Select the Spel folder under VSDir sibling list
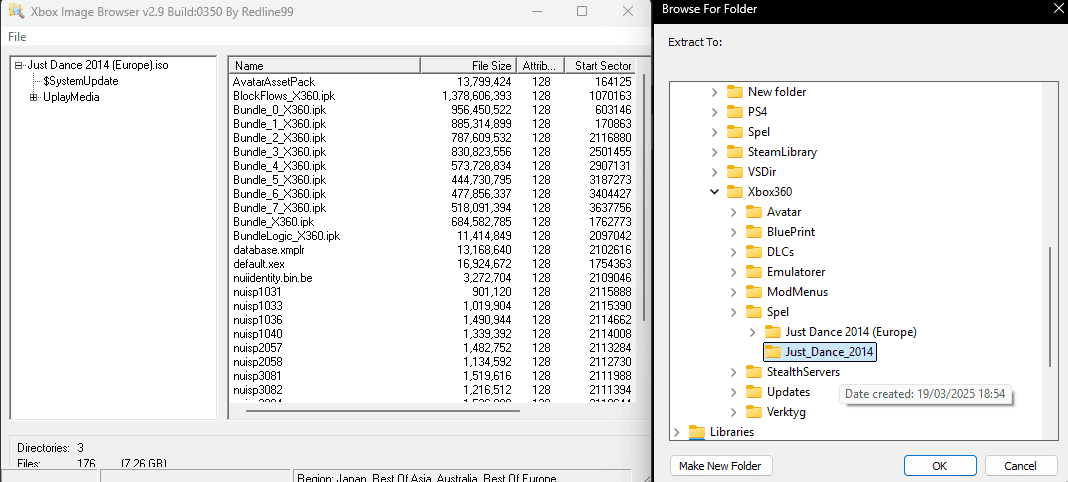The width and height of the screenshot is (1068, 482). pyautogui.click(x=759, y=132)
